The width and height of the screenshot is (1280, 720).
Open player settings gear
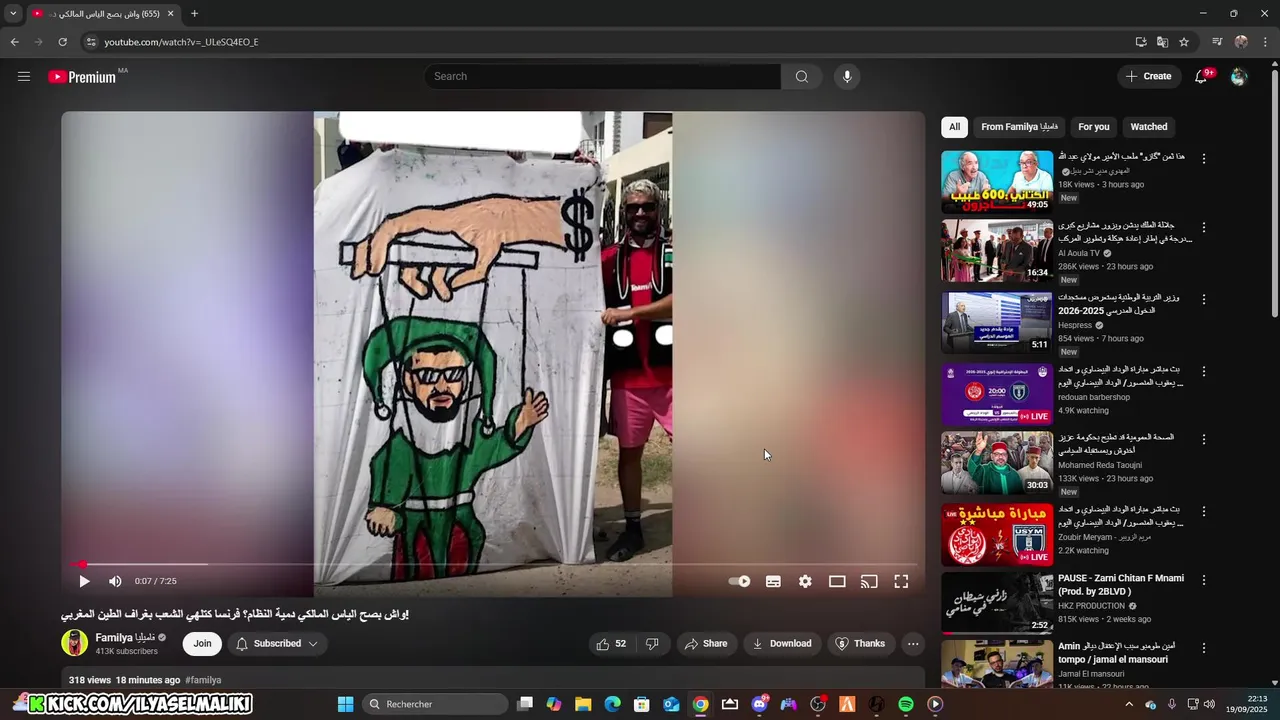point(805,581)
